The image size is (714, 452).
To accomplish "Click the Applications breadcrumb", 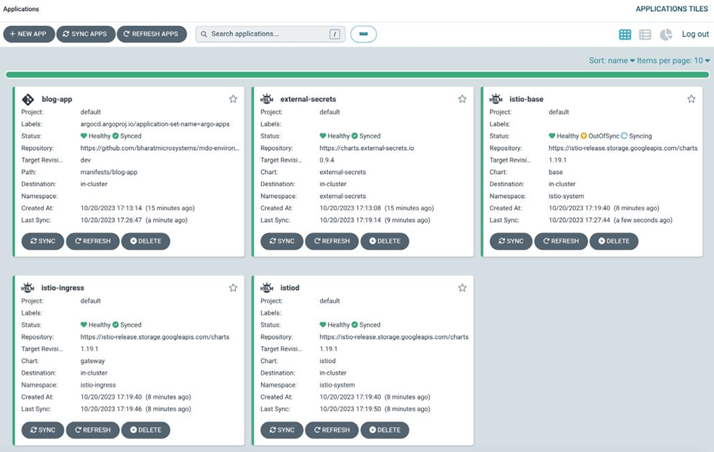I will click(x=21, y=9).
